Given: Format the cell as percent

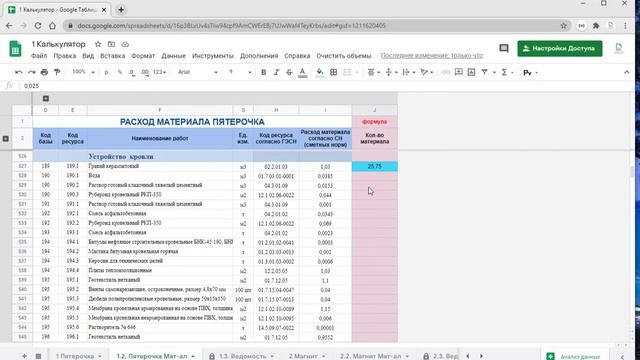Looking at the screenshot, I should point(120,72).
